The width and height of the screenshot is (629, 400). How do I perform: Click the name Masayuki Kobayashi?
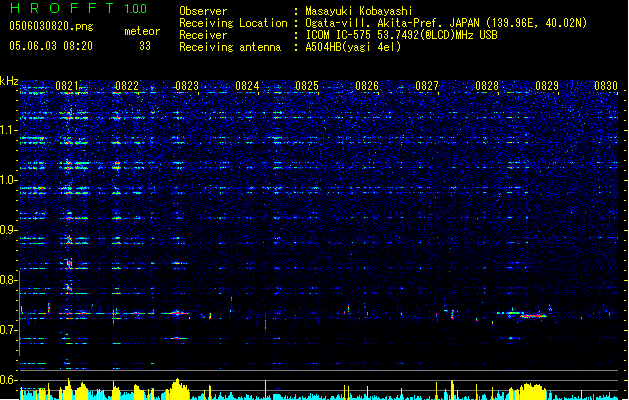pyautogui.click(x=359, y=11)
